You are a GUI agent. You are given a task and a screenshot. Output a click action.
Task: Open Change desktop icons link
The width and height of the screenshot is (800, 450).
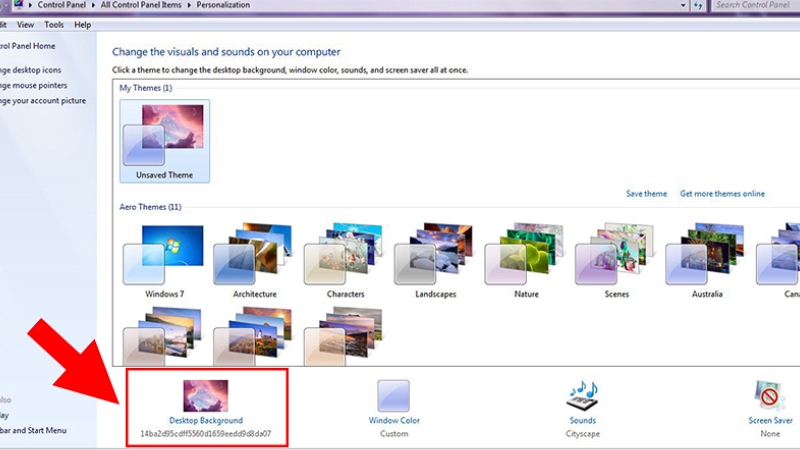(x=31, y=70)
